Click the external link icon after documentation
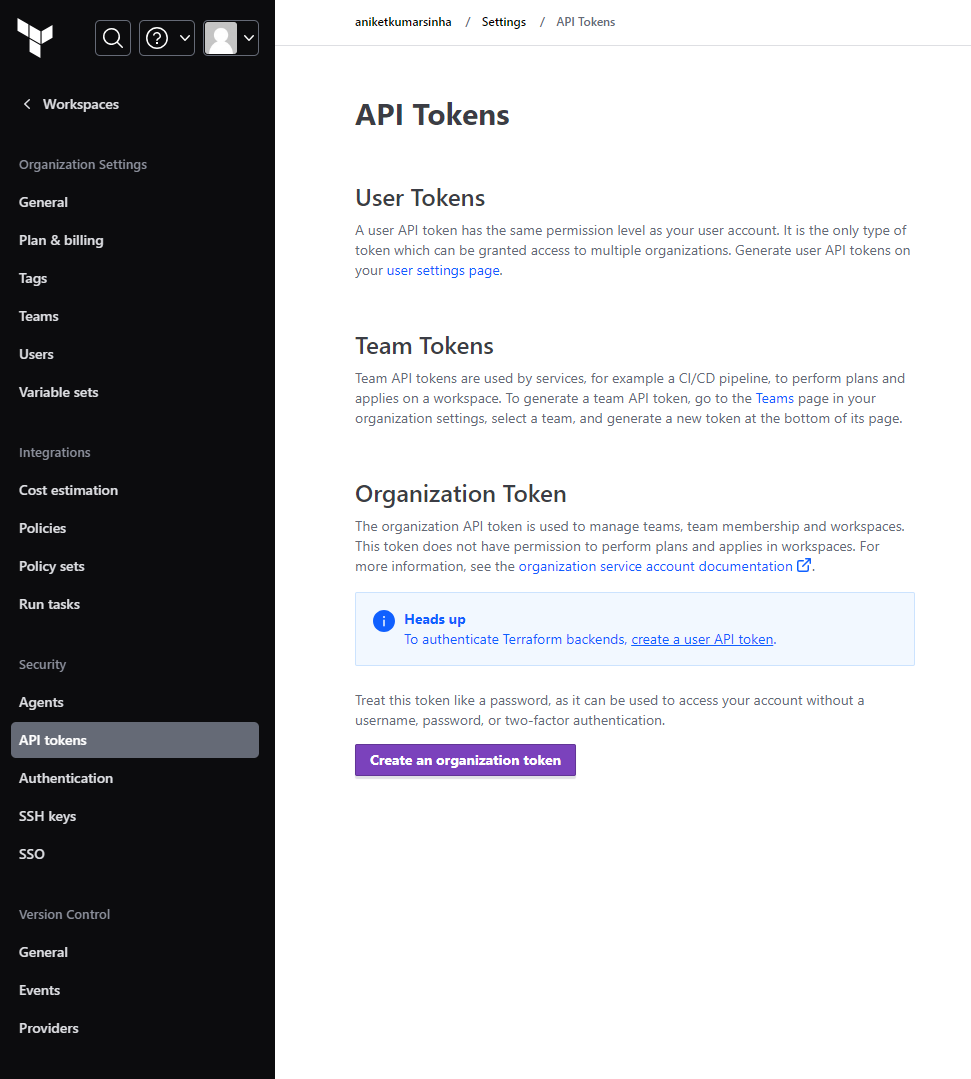Viewport: 971px width, 1079px height. point(803,566)
